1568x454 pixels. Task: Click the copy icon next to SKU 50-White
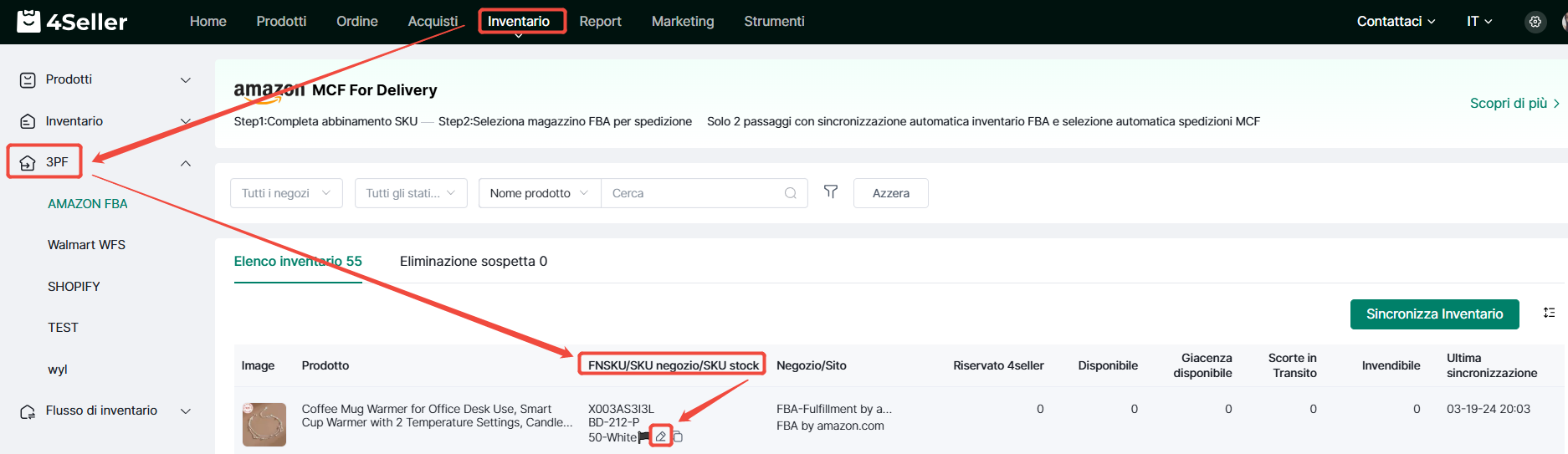pos(678,436)
